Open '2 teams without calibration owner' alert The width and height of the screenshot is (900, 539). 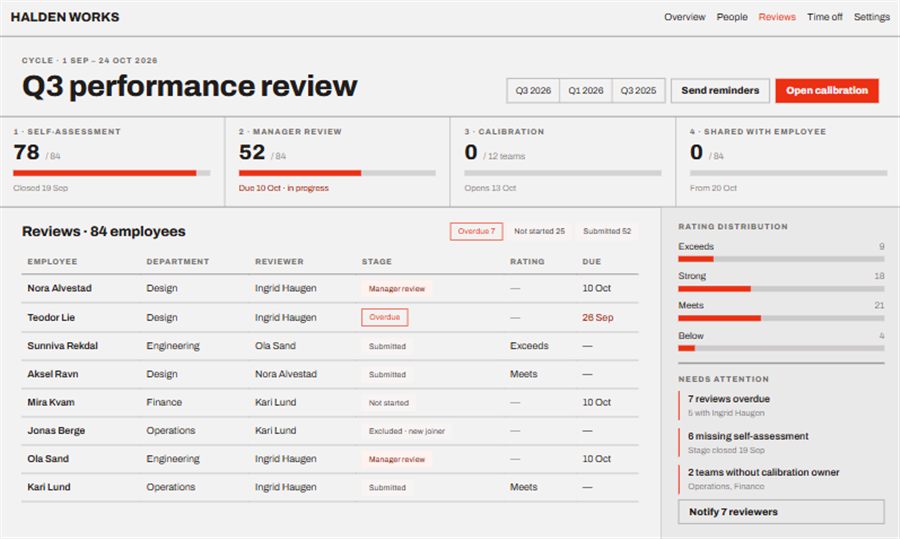coord(781,479)
